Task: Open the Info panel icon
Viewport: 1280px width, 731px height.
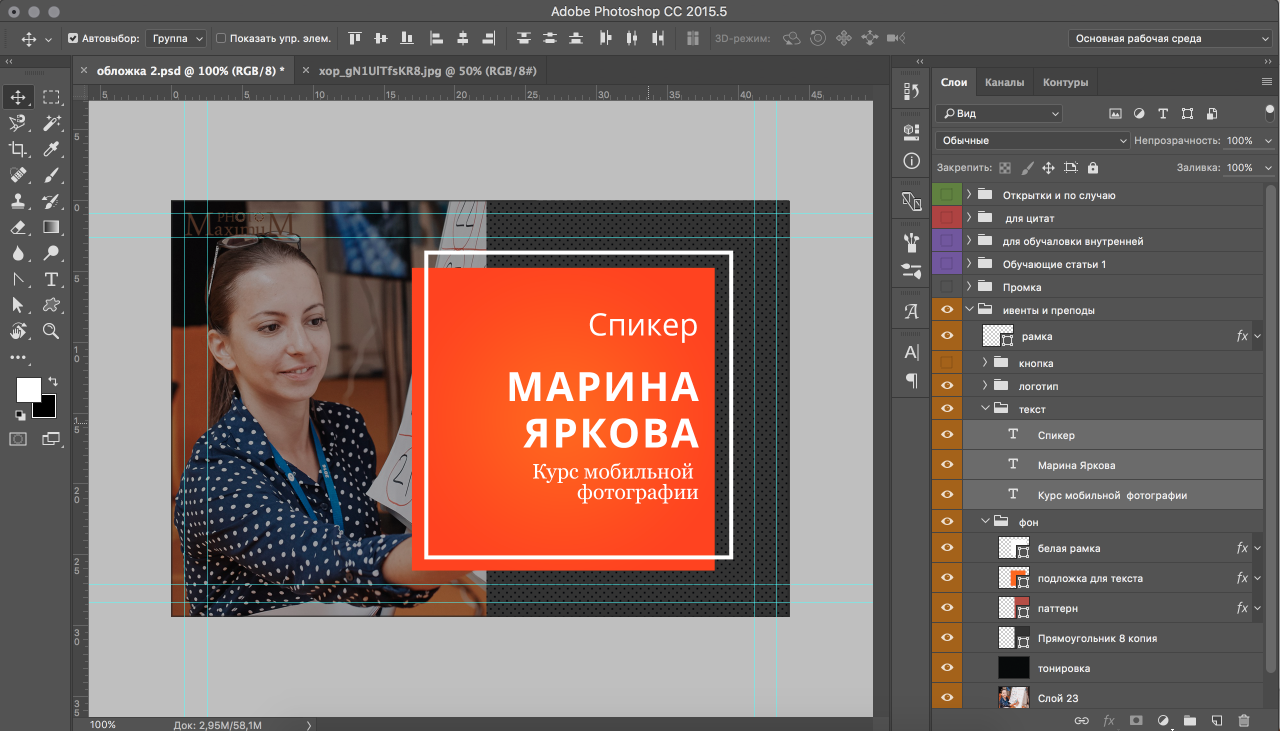Action: (911, 160)
